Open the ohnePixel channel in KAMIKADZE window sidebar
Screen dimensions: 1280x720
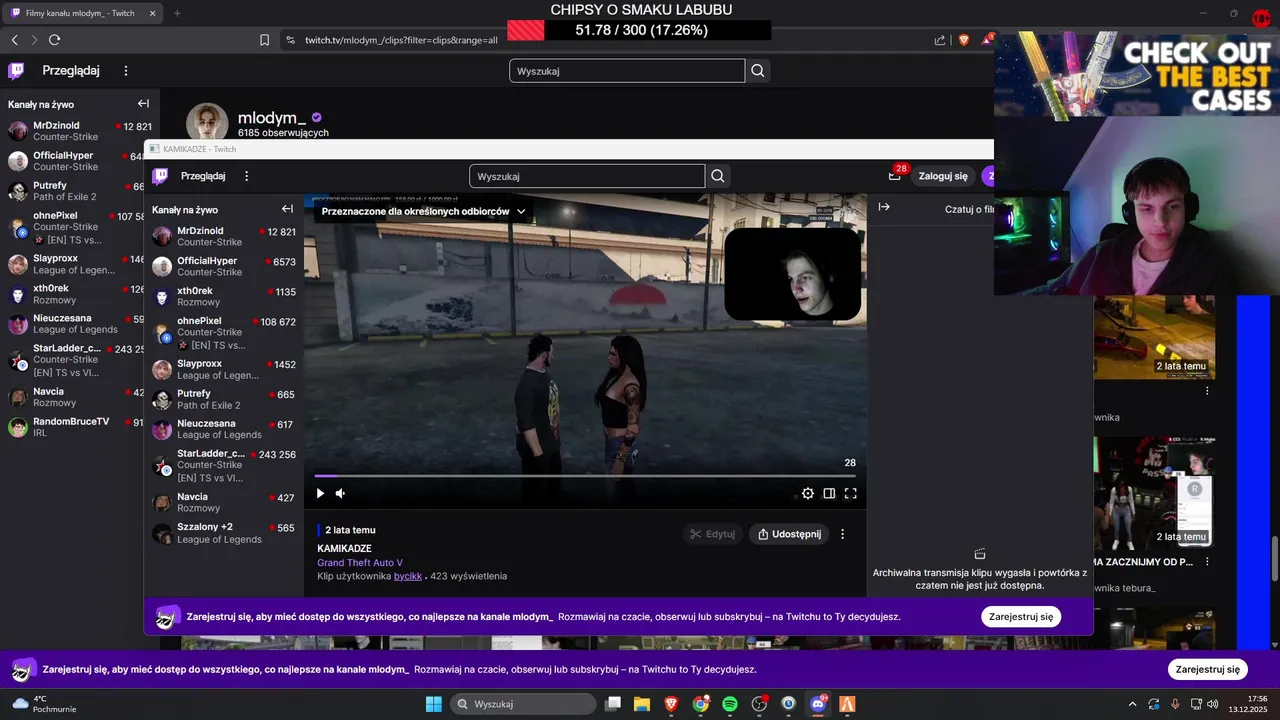click(x=223, y=332)
